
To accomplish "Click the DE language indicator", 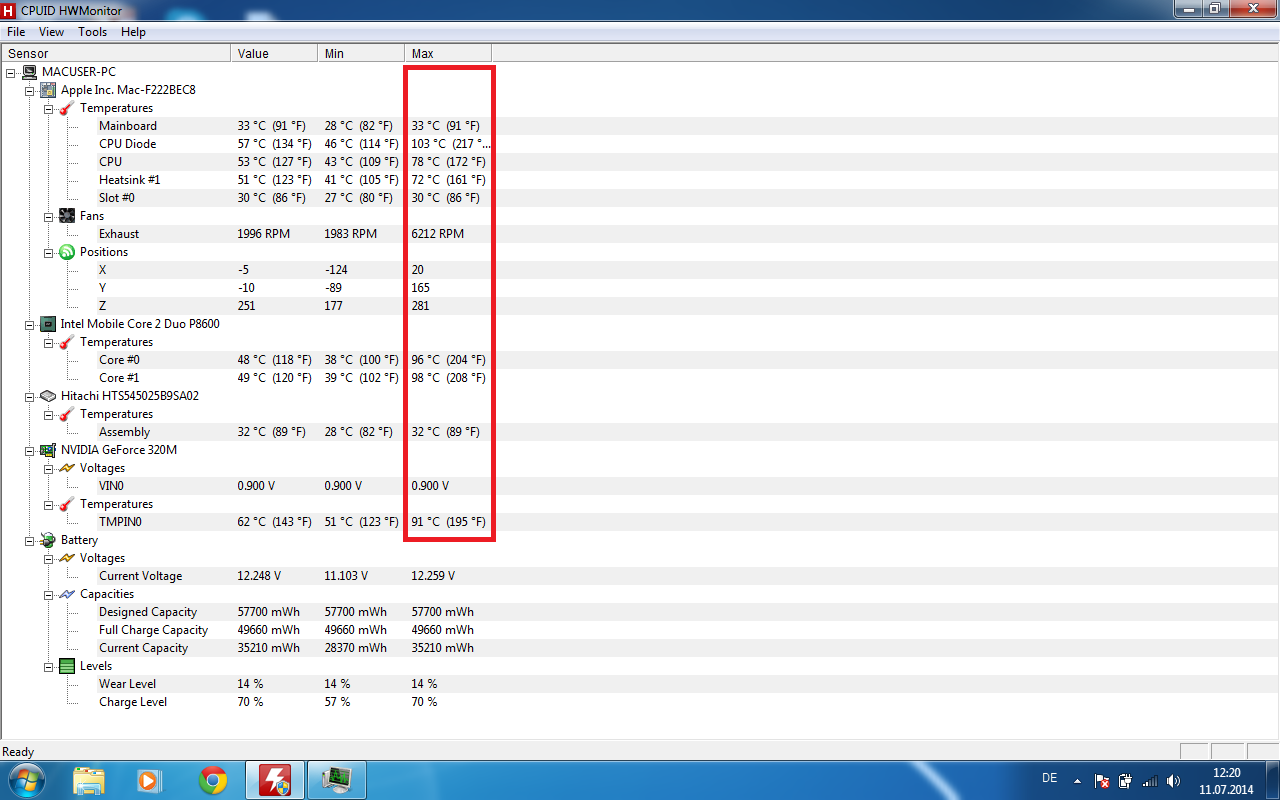I will pyautogui.click(x=1049, y=778).
